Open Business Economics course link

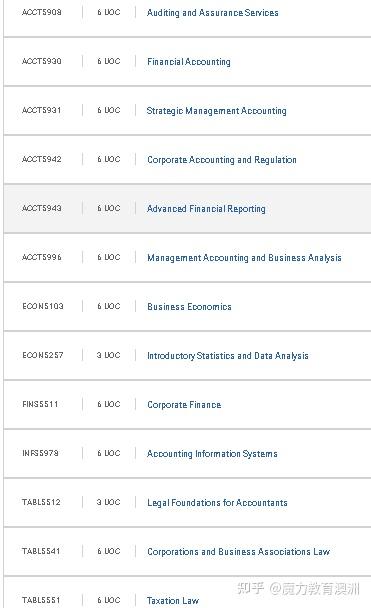(x=189, y=307)
